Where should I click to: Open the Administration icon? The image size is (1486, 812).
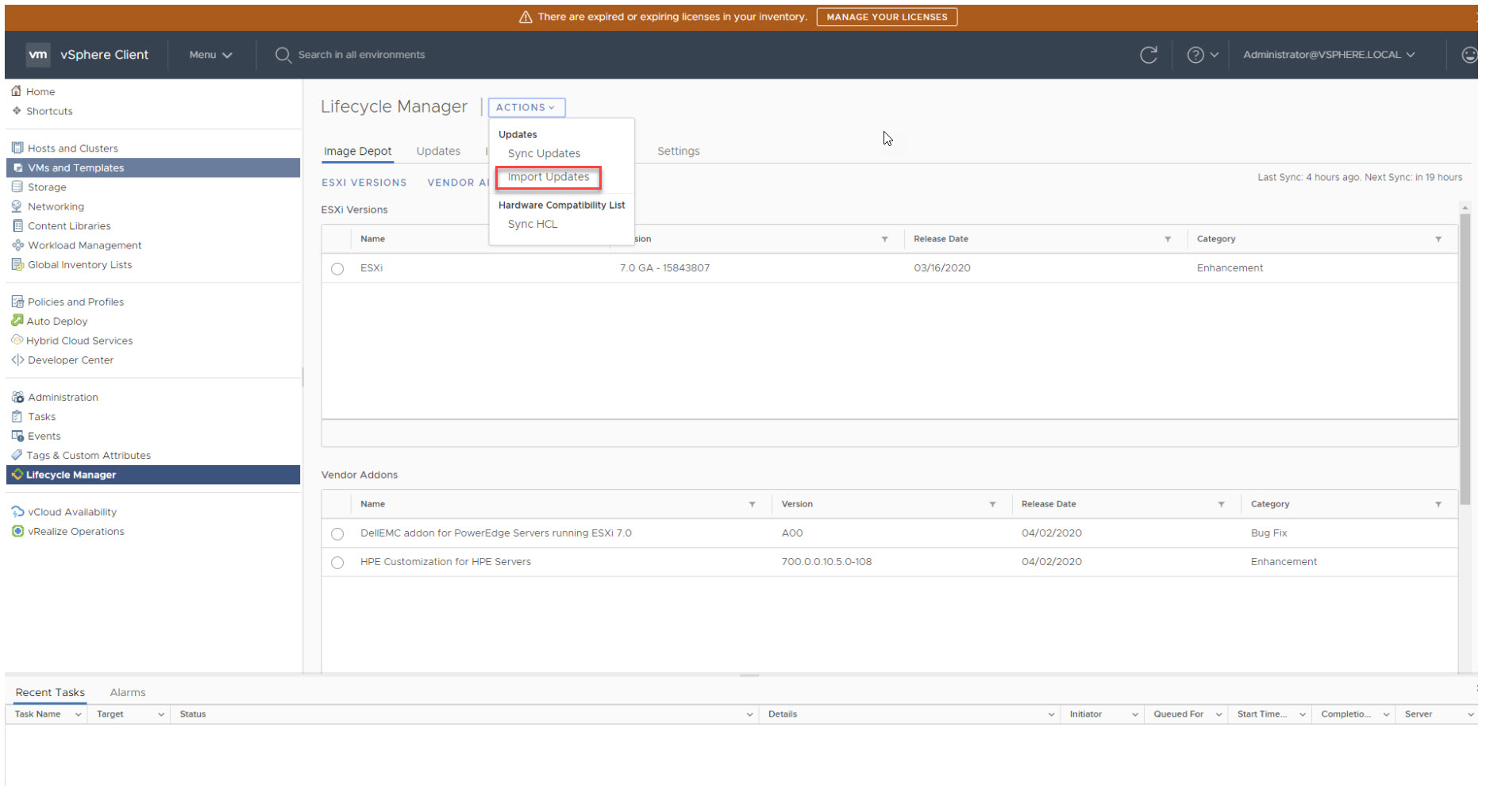tap(17, 398)
